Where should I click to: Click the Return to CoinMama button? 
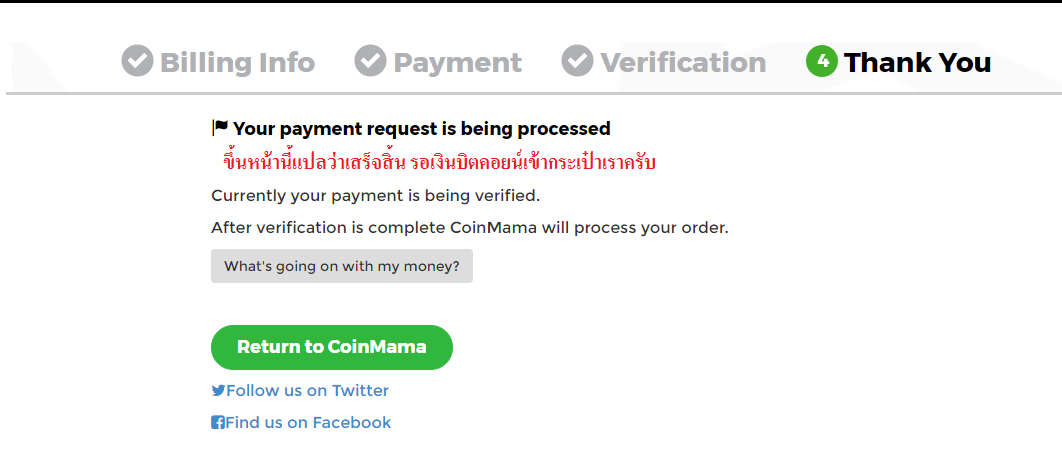point(332,347)
